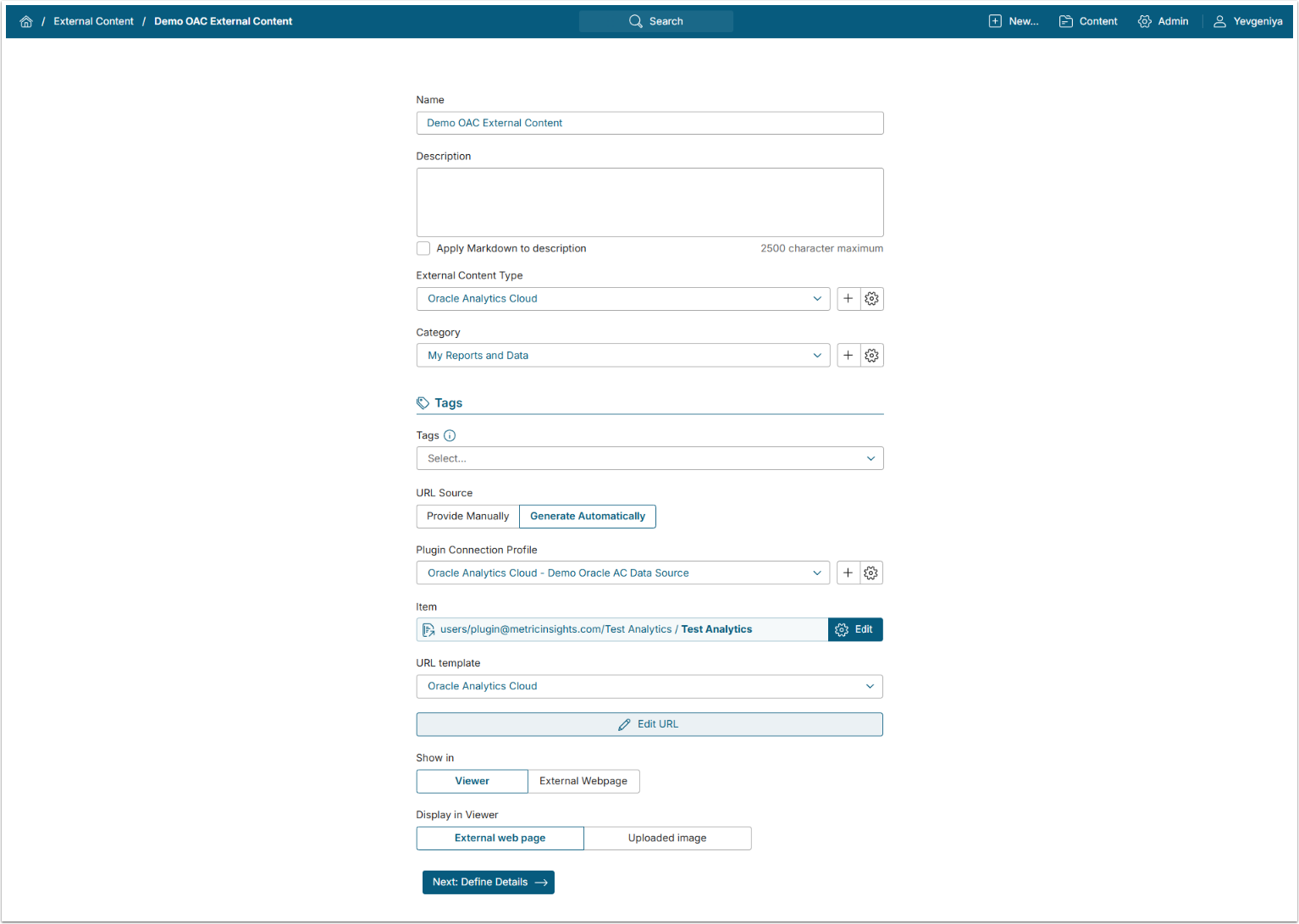Go to the home page icon
1299x924 pixels.
[x=26, y=21]
